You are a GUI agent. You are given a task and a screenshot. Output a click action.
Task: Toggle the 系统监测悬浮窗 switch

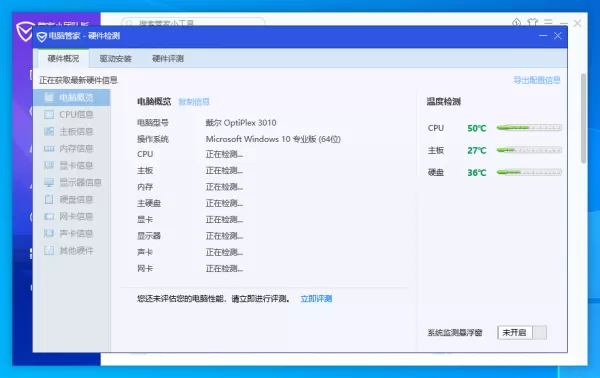522,332
